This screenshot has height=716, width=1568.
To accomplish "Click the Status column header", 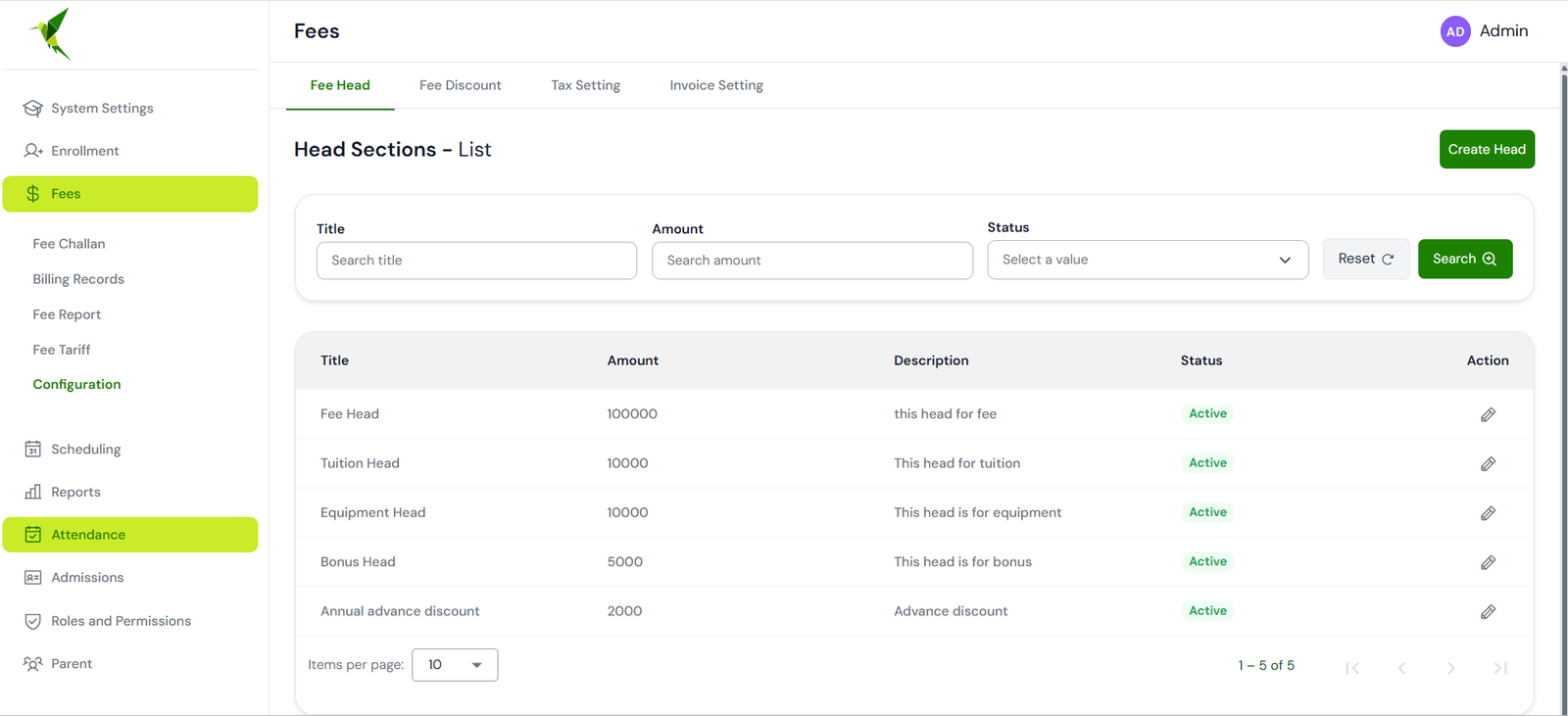I will coord(1201,360).
